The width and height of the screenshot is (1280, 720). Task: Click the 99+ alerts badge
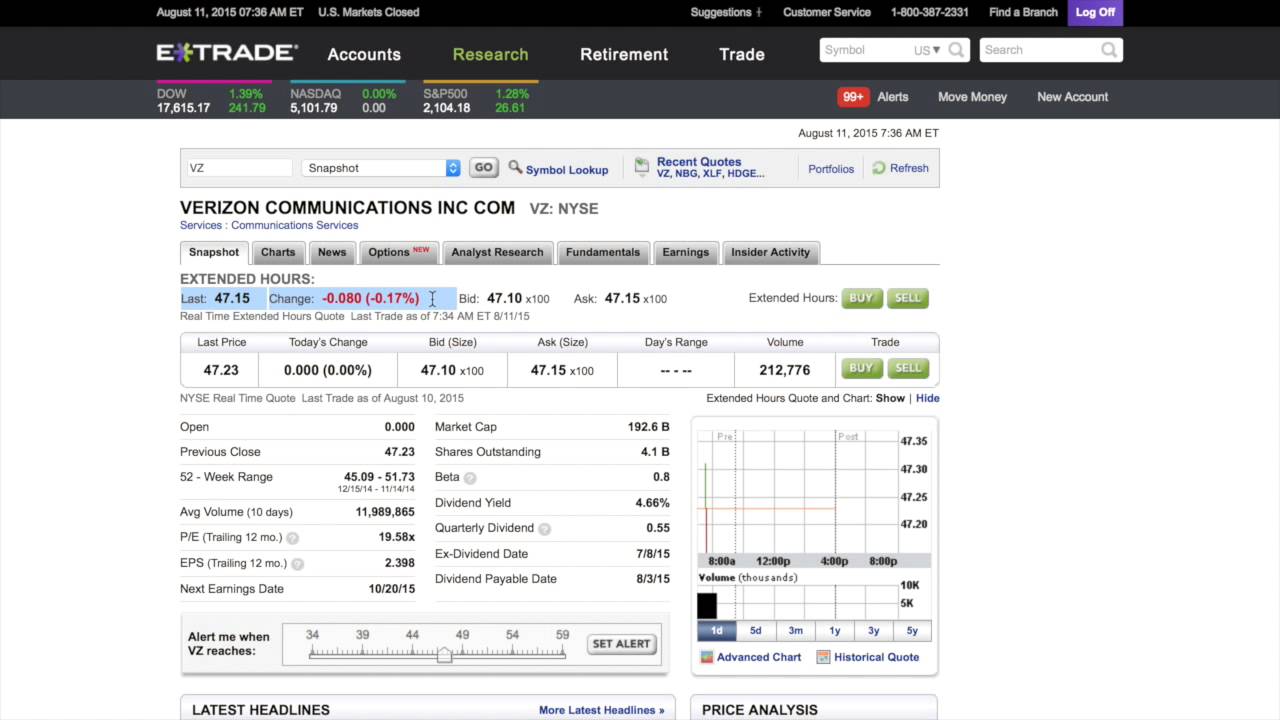pyautogui.click(x=853, y=97)
